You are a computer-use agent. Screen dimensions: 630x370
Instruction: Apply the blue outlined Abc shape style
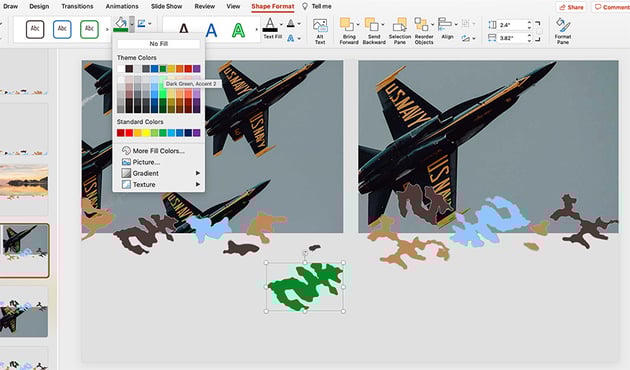click(62, 29)
